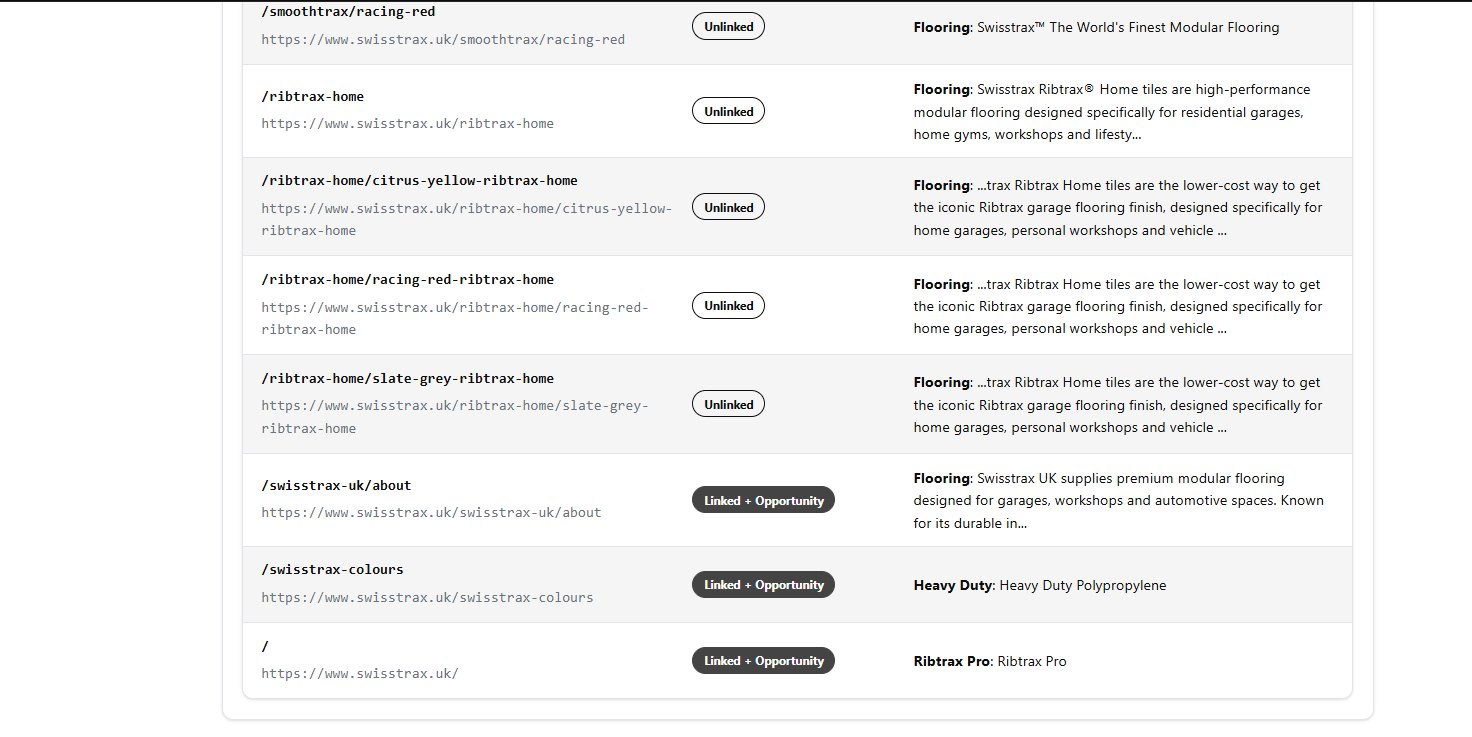Click the /ribtrax-home/slate-grey-ribtrax-home path heading
The image size is (1472, 737).
coord(407,379)
